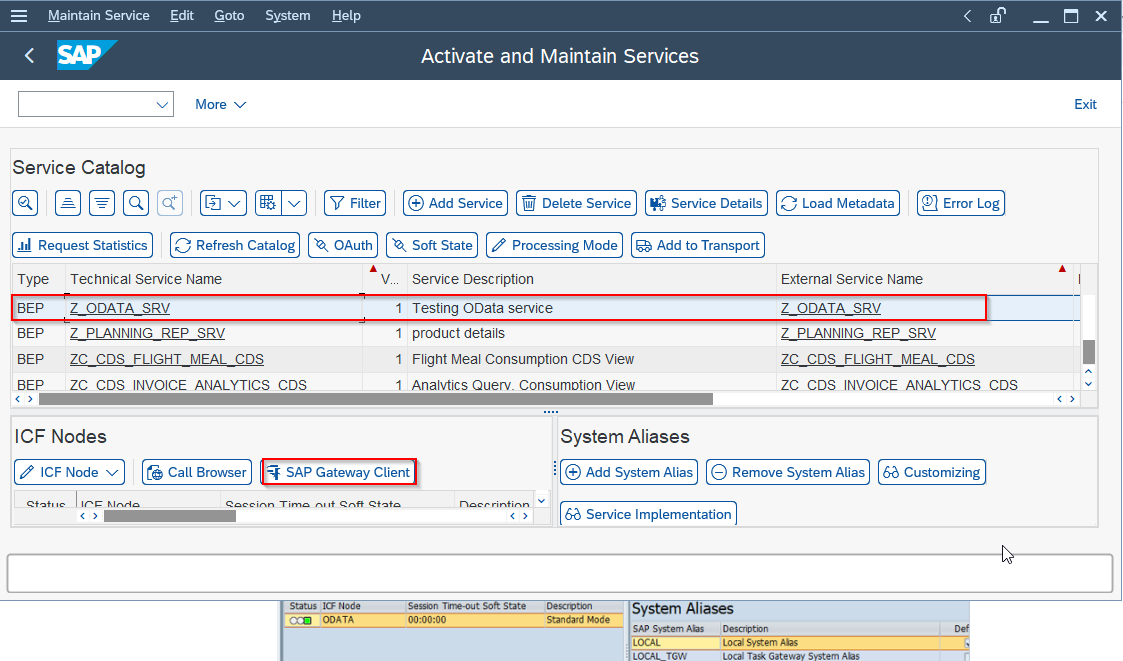Click the Customizing button
The image size is (1123, 661).
click(x=932, y=473)
